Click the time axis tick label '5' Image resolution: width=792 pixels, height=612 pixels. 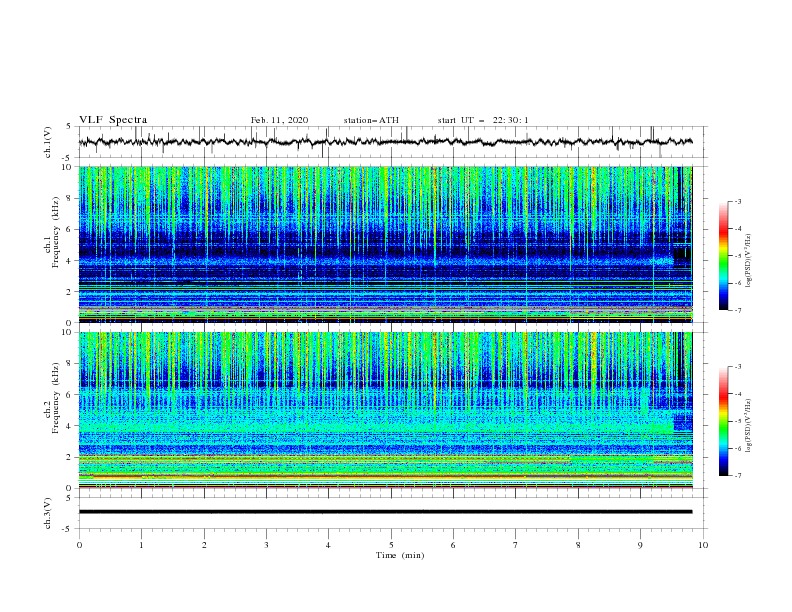tap(391, 545)
